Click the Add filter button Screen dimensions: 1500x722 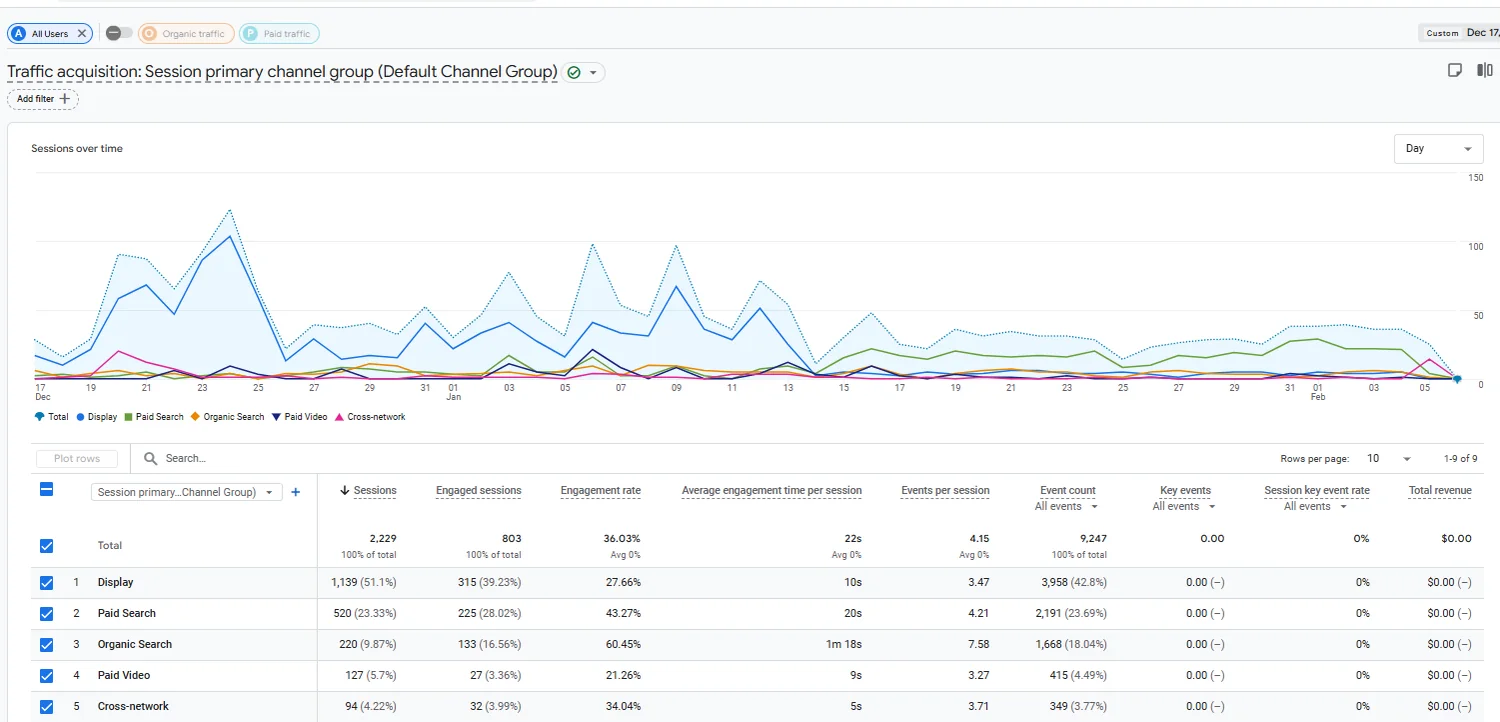coord(43,99)
